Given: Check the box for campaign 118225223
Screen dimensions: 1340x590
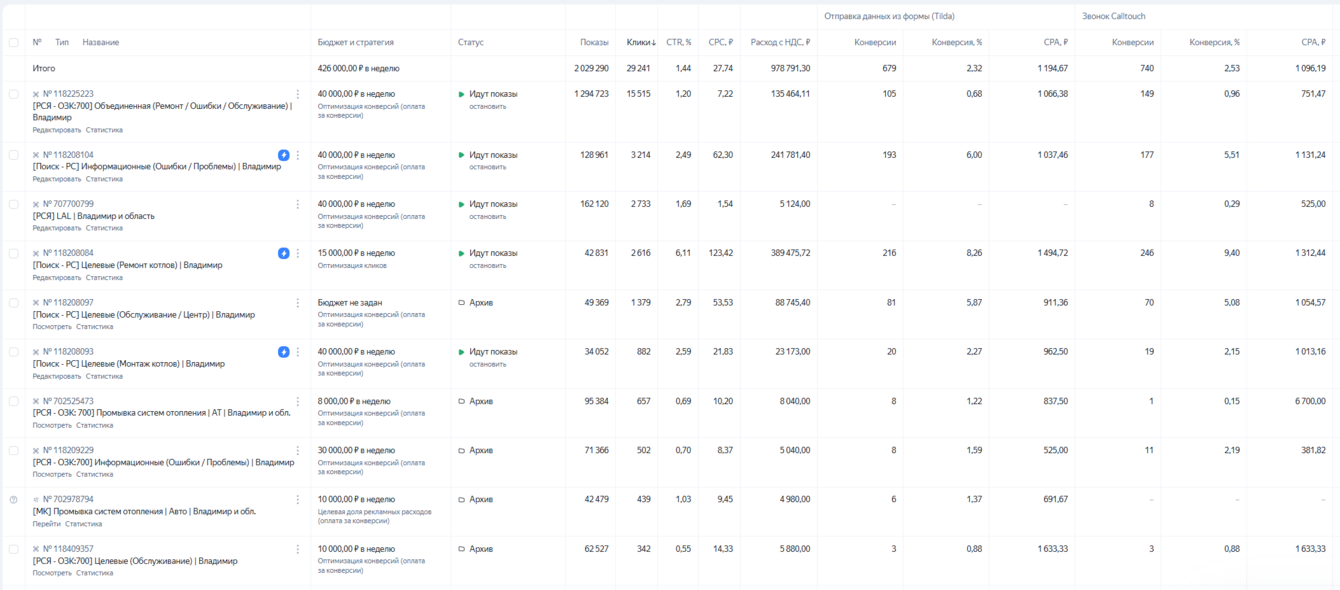Looking at the screenshot, I should 13,94.
